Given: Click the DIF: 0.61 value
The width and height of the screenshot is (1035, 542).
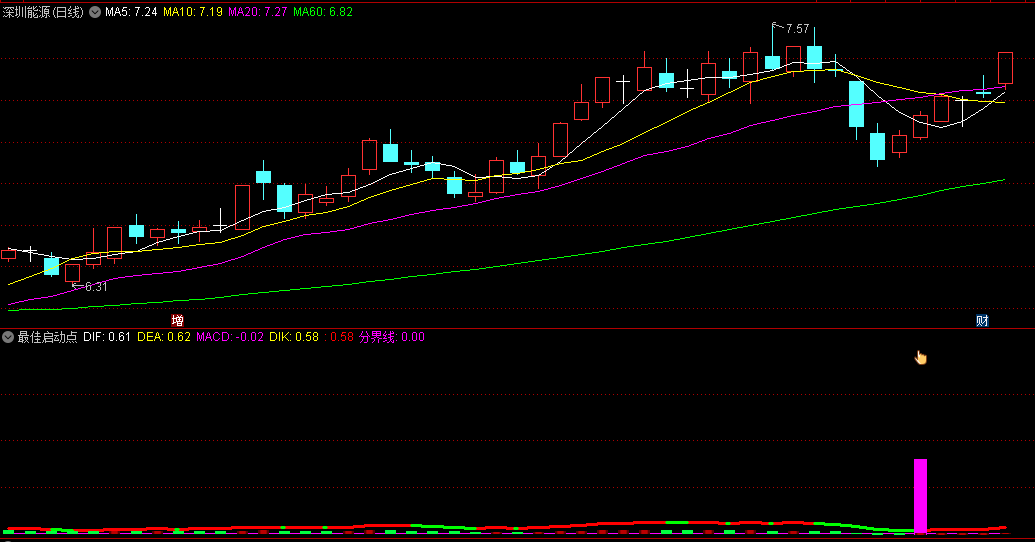Looking at the screenshot, I should tap(107, 337).
